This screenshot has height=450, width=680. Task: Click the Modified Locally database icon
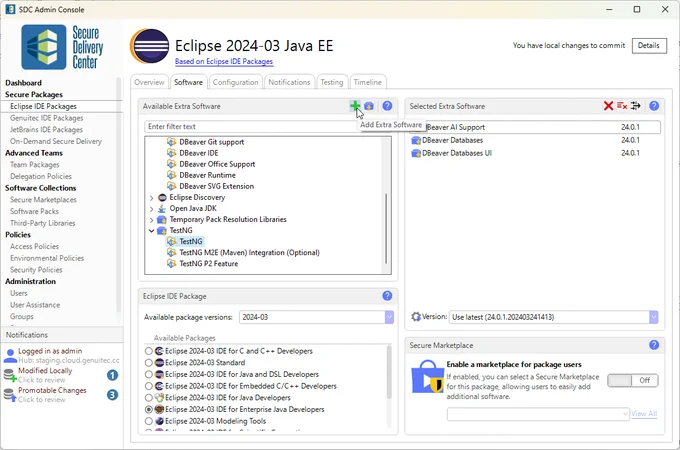tap(10, 375)
